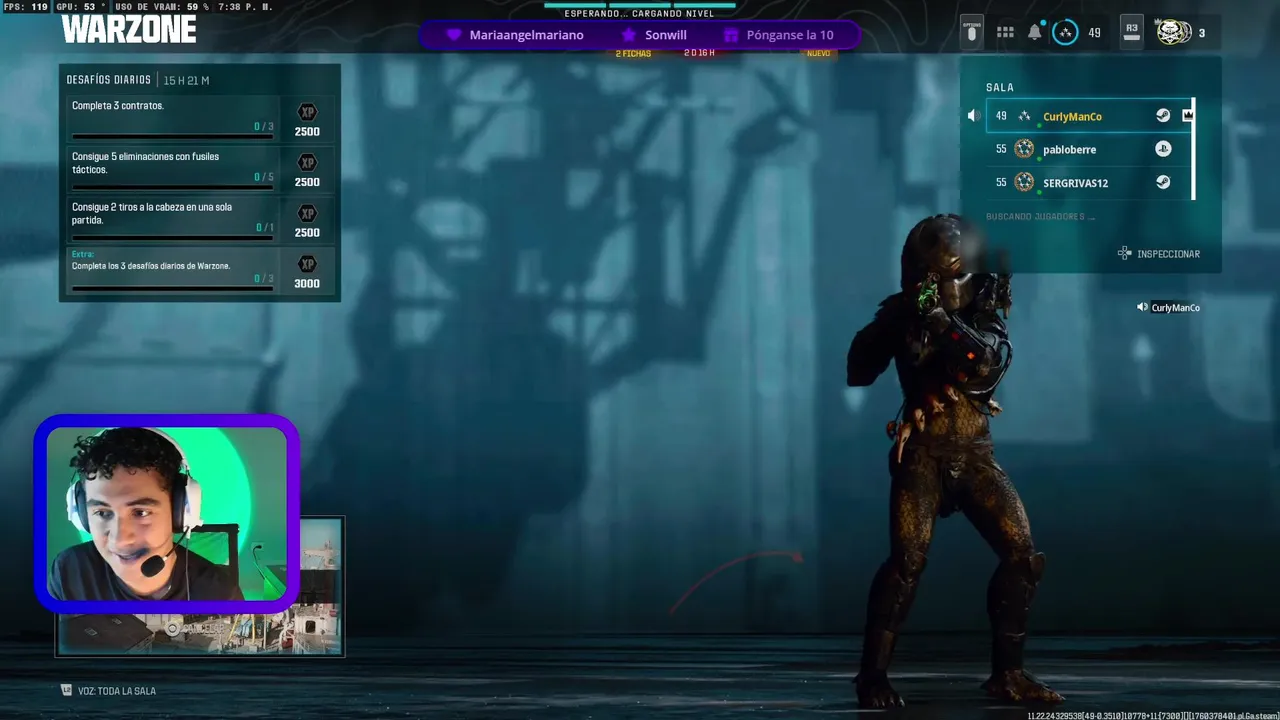The height and width of the screenshot is (720, 1280).
Task: Open the party emblem icon with count 3
Action: (1174, 32)
